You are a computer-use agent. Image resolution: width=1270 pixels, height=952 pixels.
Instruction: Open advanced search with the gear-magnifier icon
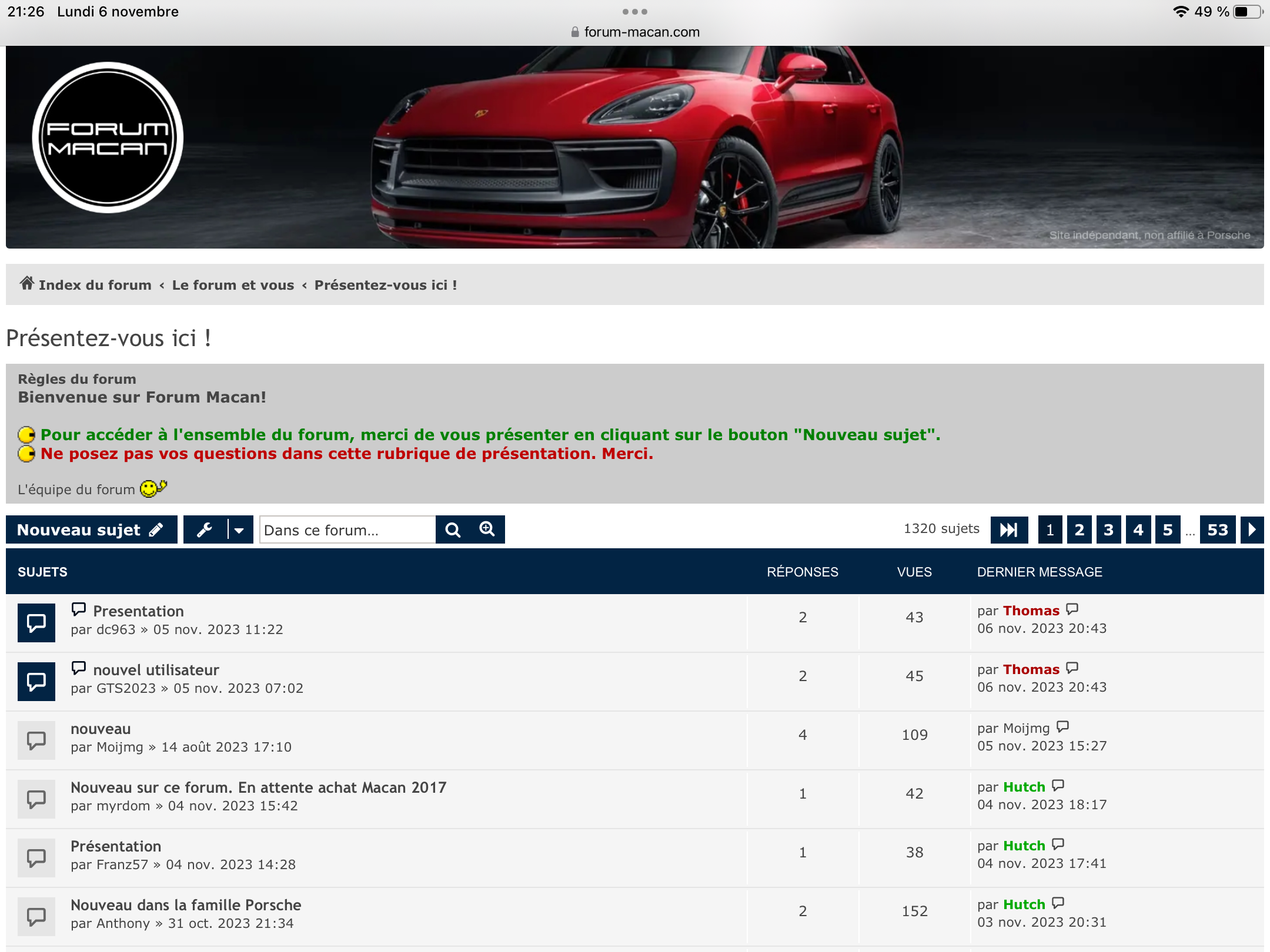pos(487,530)
